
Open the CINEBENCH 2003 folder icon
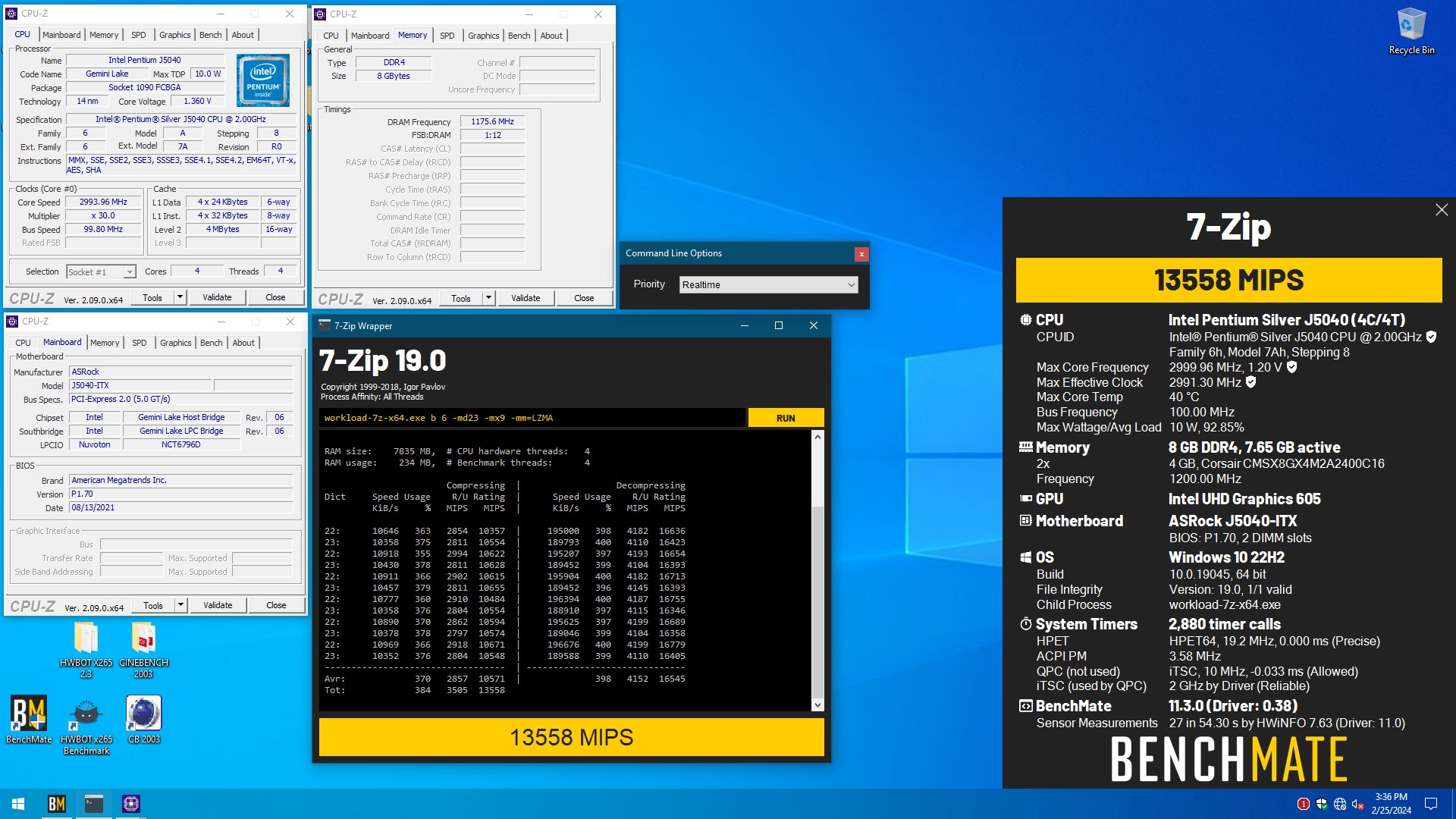coord(143,650)
